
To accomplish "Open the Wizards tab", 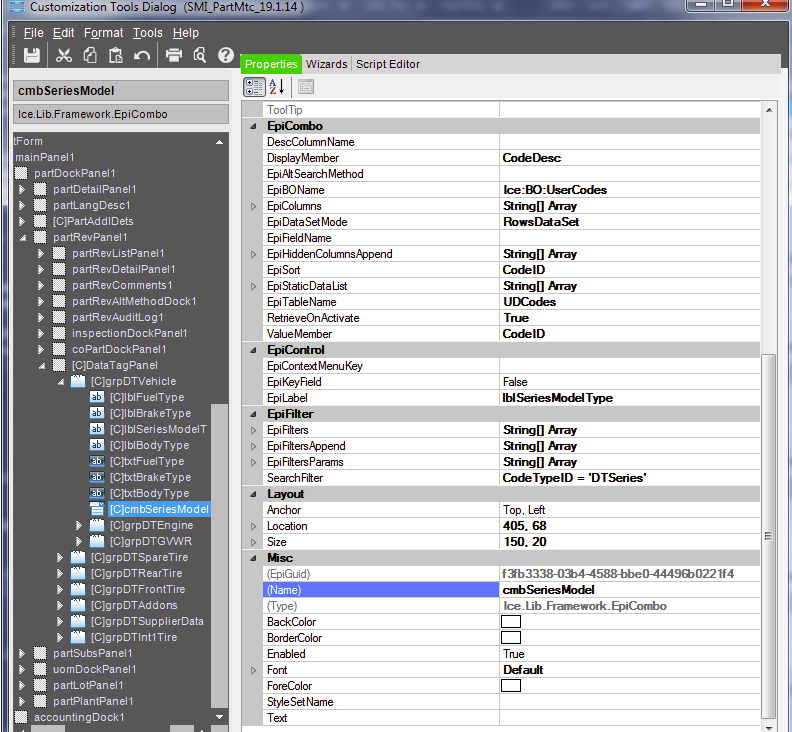I will click(326, 64).
